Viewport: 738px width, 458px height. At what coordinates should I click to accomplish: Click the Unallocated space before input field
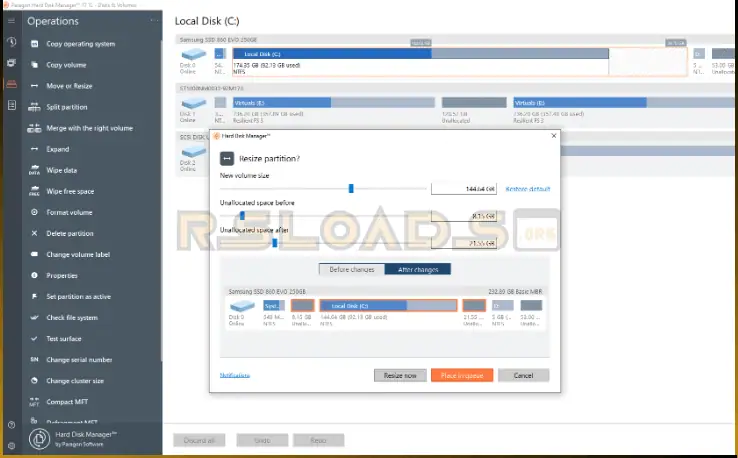click(463, 215)
